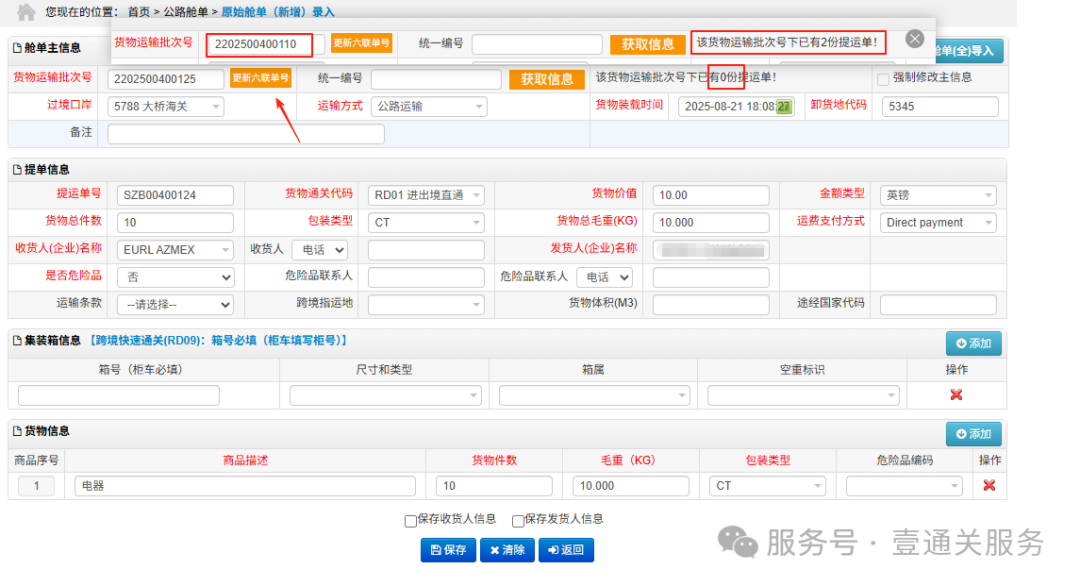This screenshot has height=586, width=1080.
Task: Check the 保存发货人信息 checkbox
Action: pyautogui.click(x=518, y=520)
